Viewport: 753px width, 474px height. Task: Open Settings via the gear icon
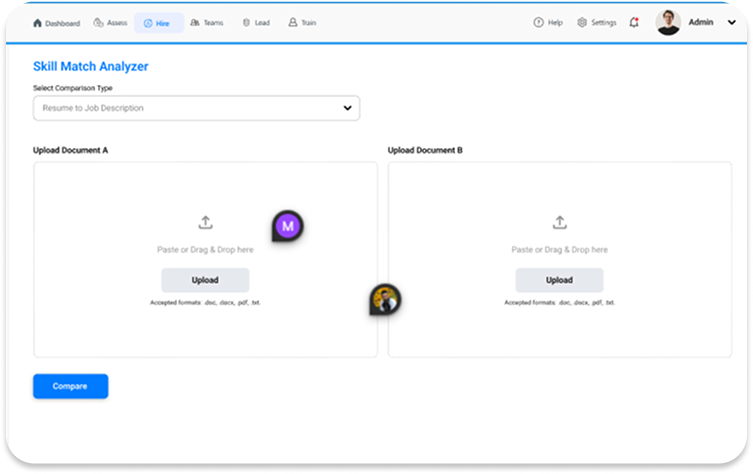(582, 23)
